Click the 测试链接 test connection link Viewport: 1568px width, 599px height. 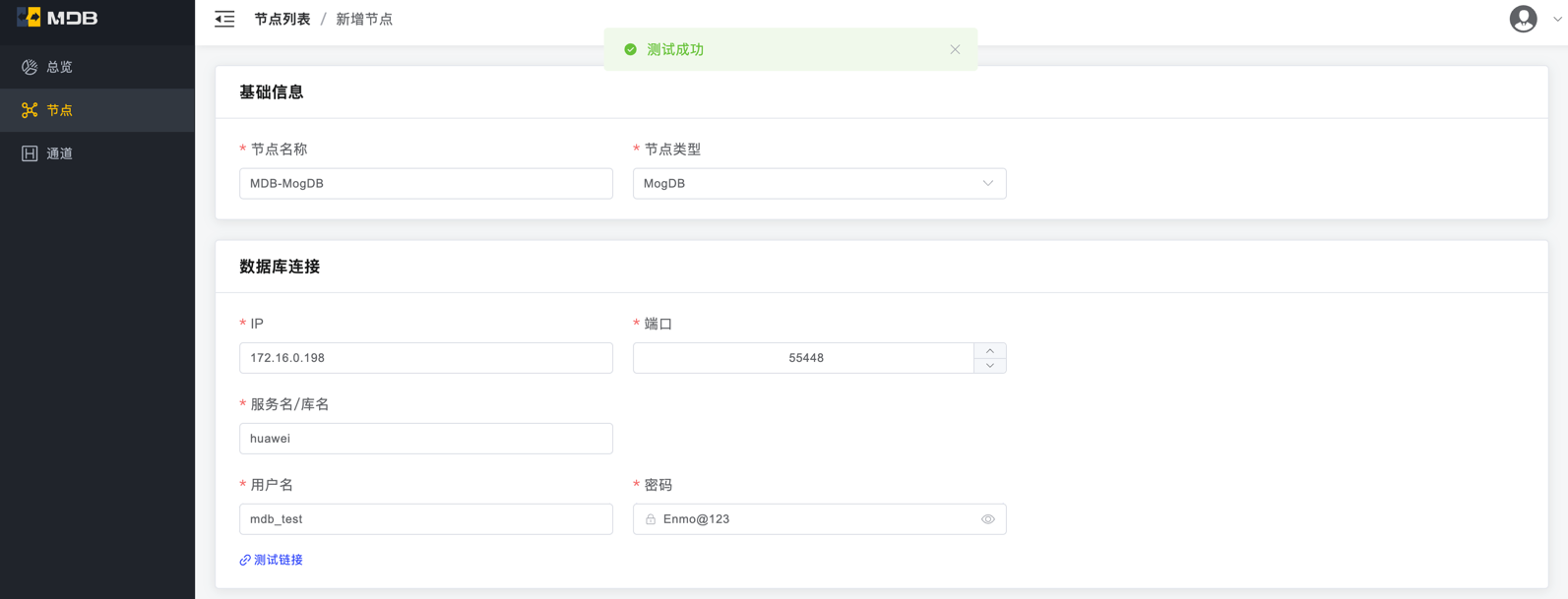coord(271,560)
